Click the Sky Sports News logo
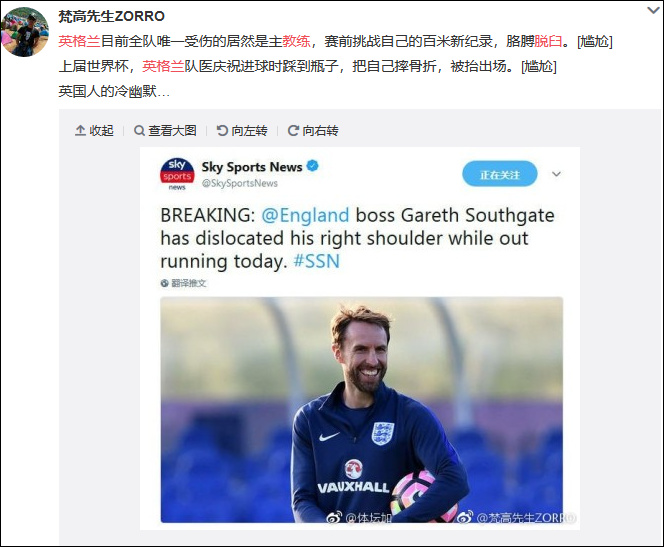The width and height of the screenshot is (664, 547). [x=177, y=174]
